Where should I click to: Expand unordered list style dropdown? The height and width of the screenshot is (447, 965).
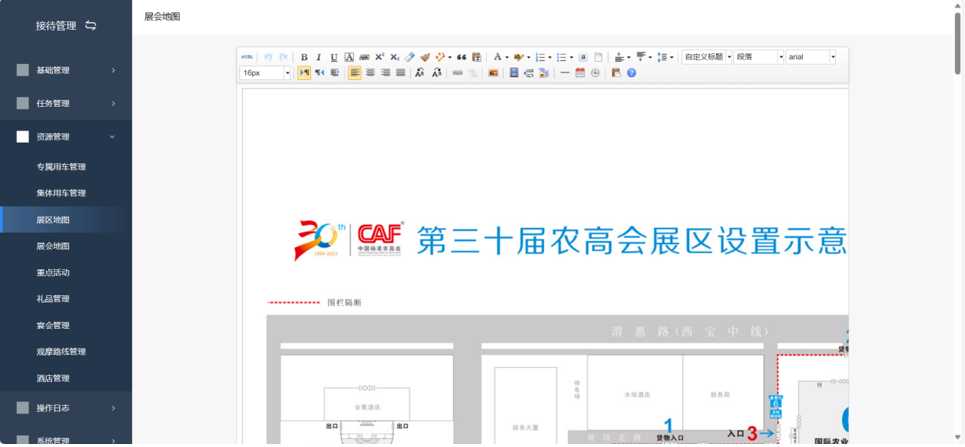pyautogui.click(x=572, y=57)
